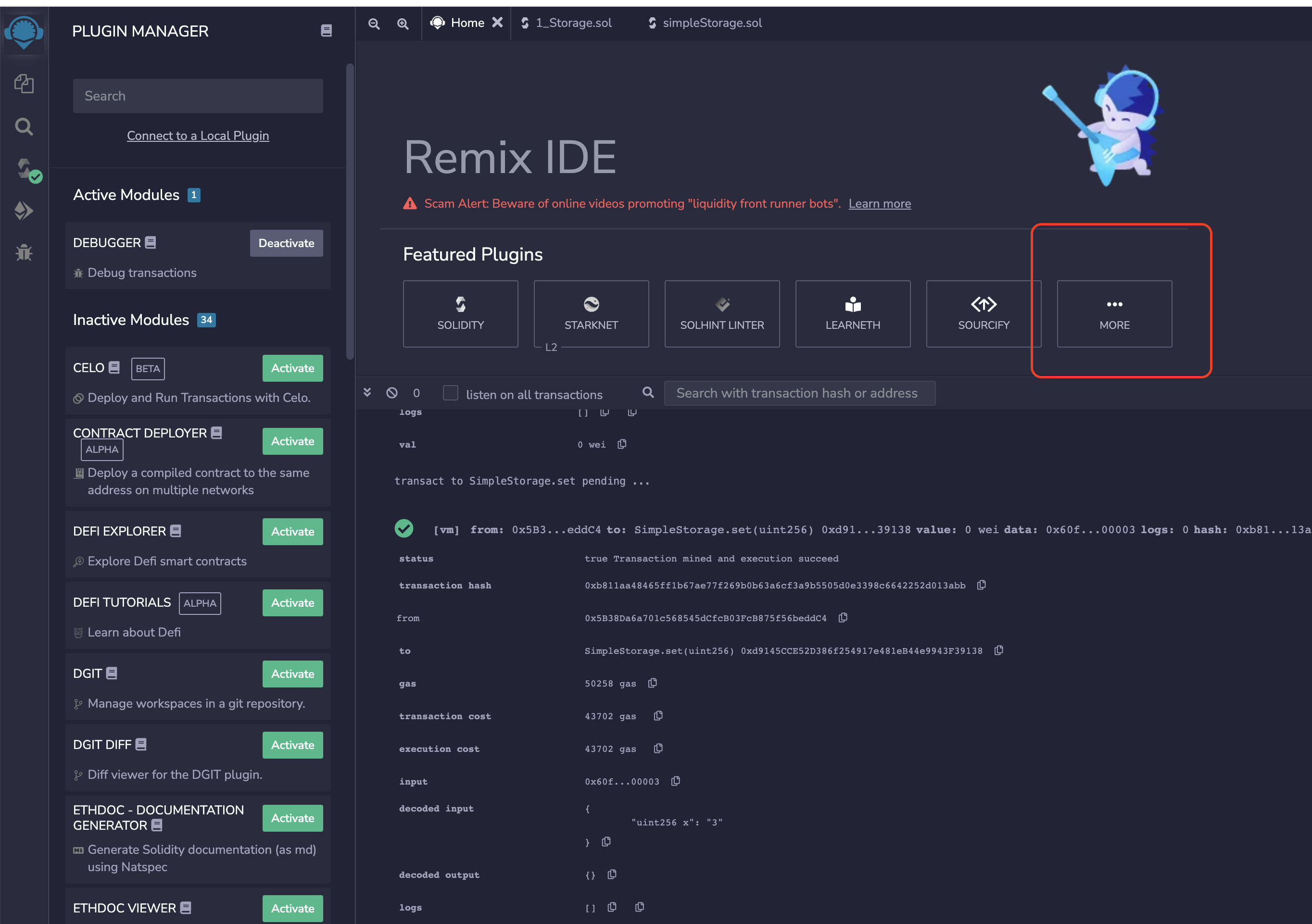The height and width of the screenshot is (924, 1312).
Task: Click the plugin list scrollbar
Action: 350,212
